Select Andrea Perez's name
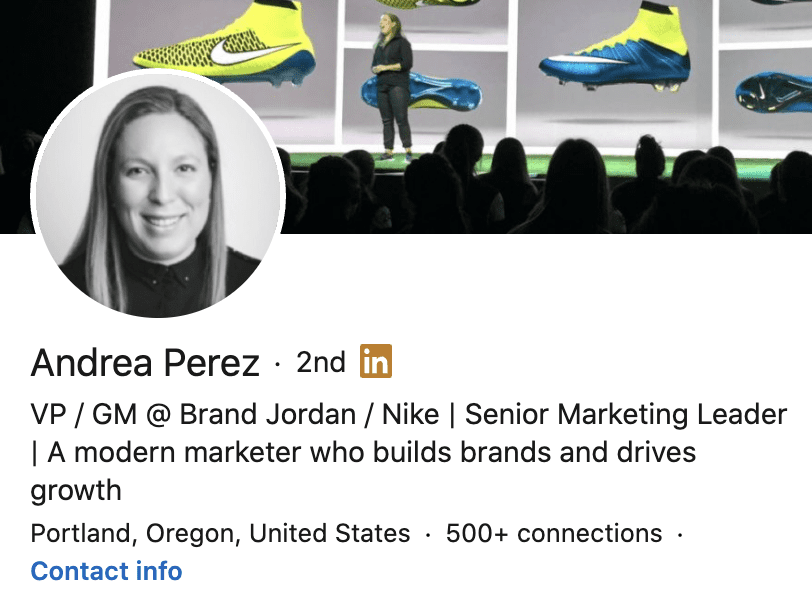 pos(146,363)
